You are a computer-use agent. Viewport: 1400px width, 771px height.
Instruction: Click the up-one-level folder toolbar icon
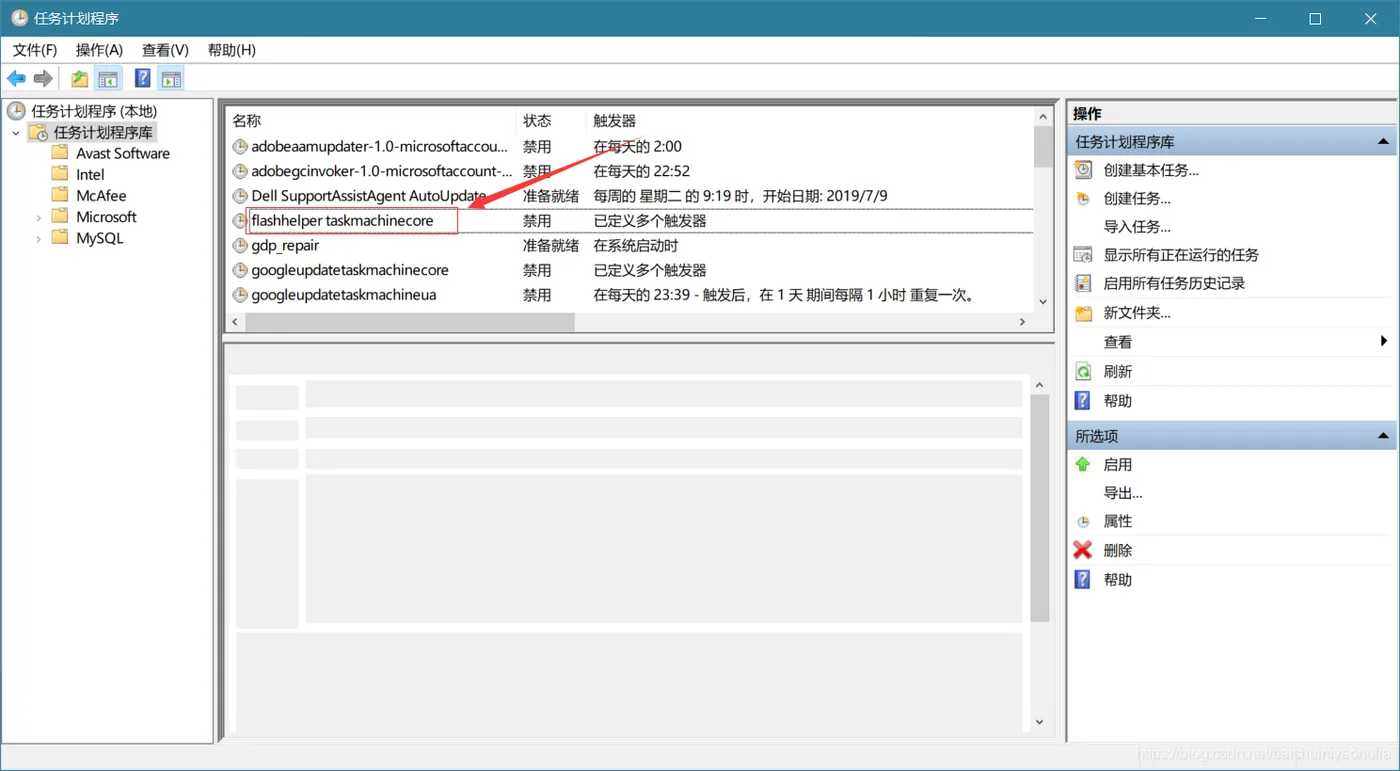(x=79, y=79)
